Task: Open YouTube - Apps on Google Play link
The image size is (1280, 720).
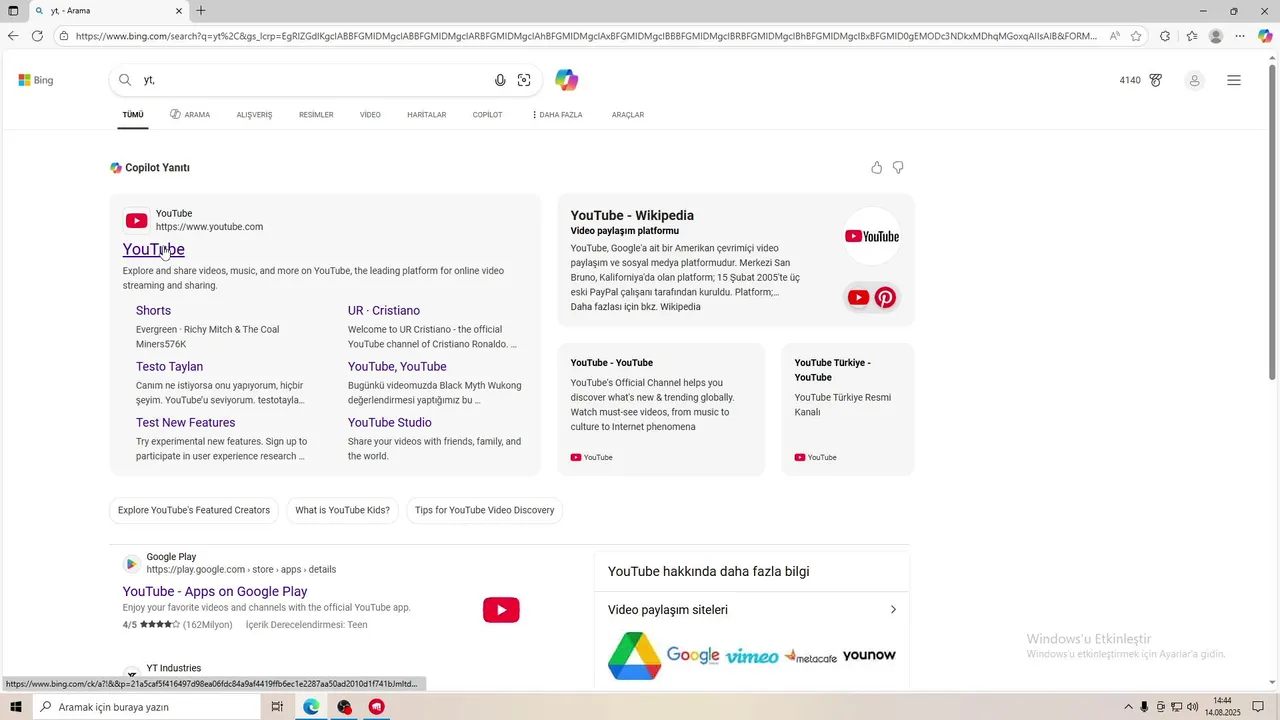Action: [215, 591]
